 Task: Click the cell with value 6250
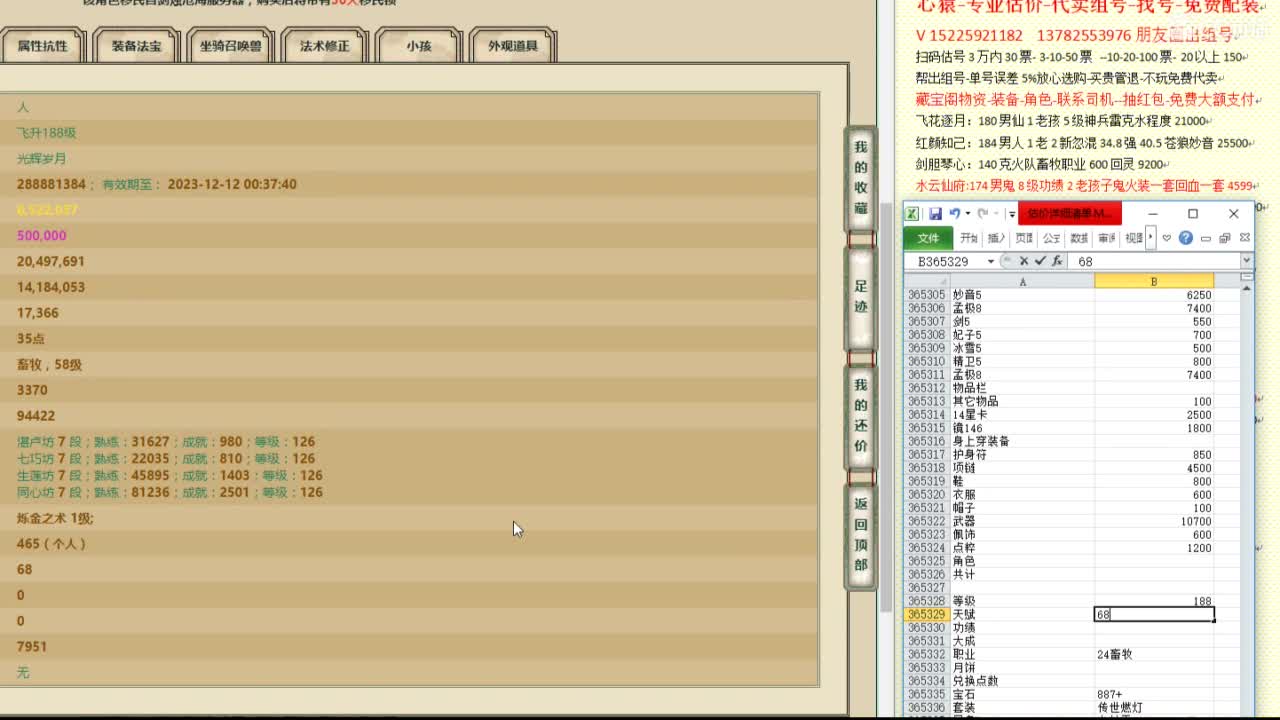[1154, 295]
